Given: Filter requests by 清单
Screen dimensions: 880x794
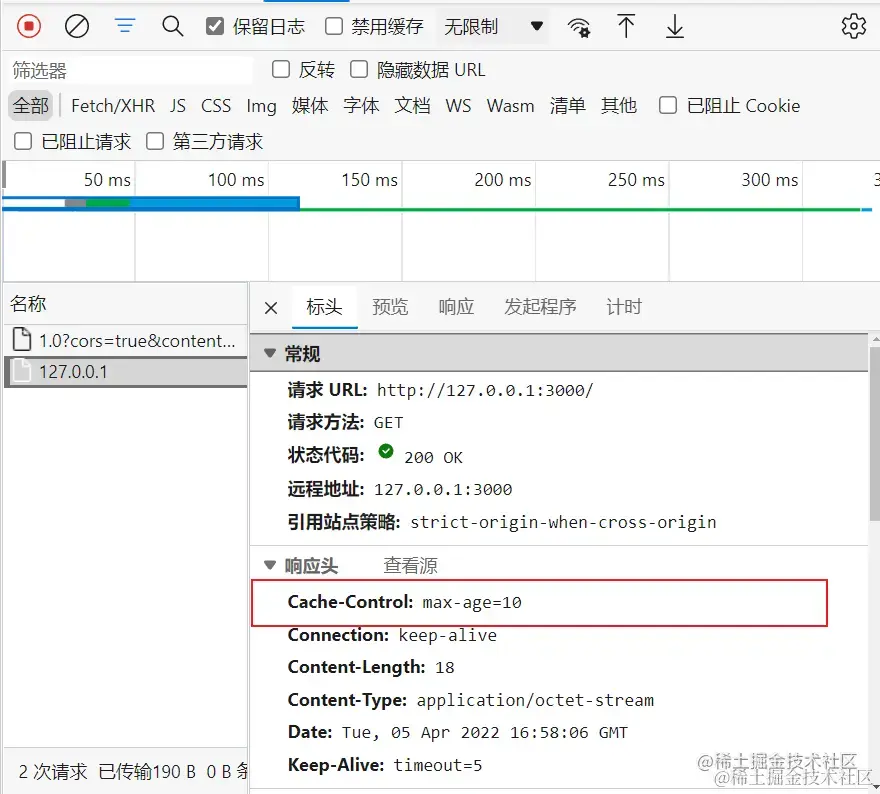Looking at the screenshot, I should tap(567, 105).
